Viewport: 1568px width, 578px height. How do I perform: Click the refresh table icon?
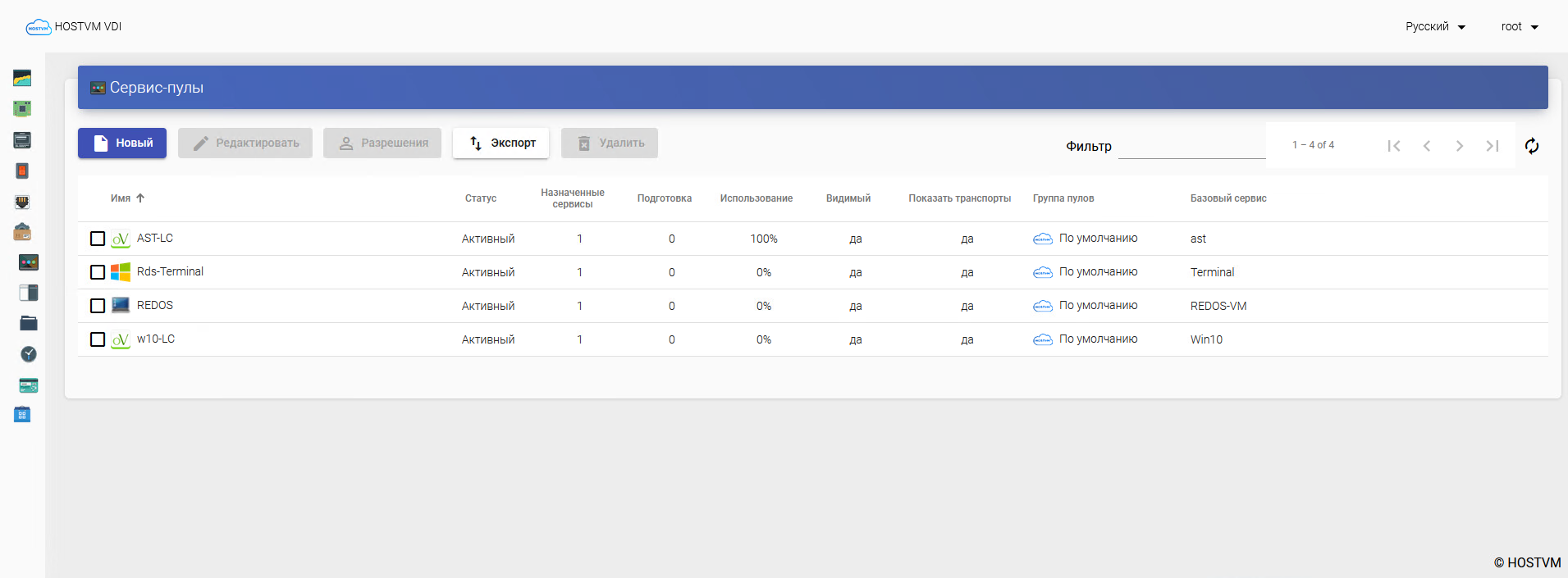pyautogui.click(x=1532, y=146)
